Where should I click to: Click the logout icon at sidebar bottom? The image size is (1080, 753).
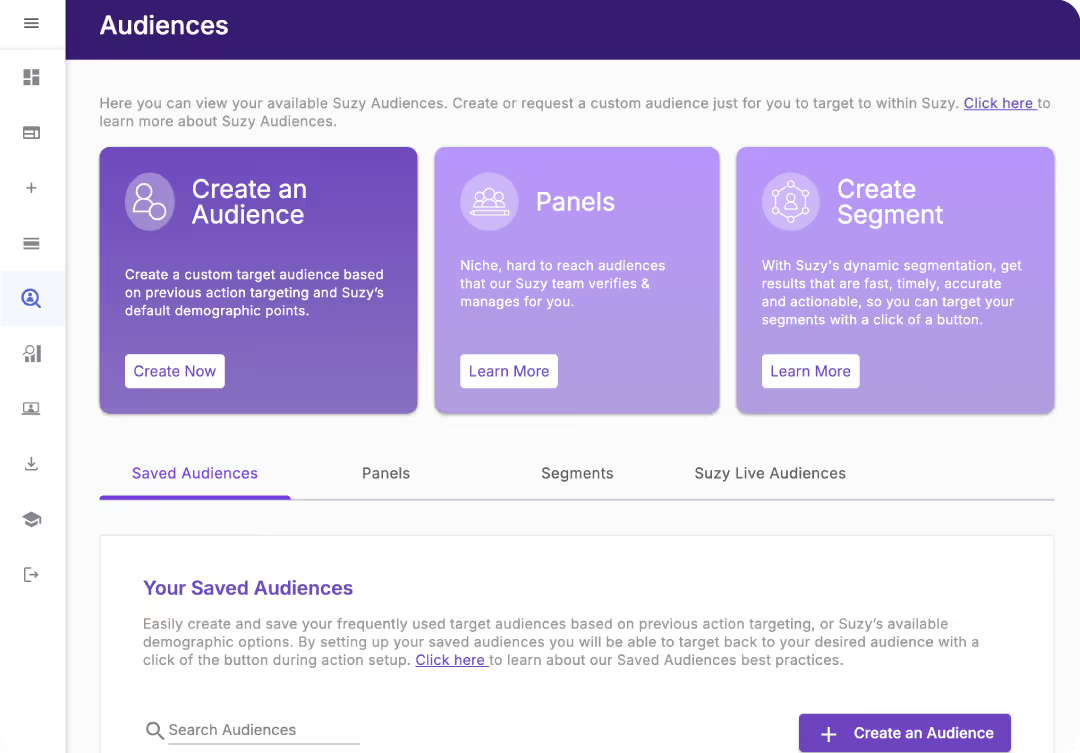[x=31, y=574]
